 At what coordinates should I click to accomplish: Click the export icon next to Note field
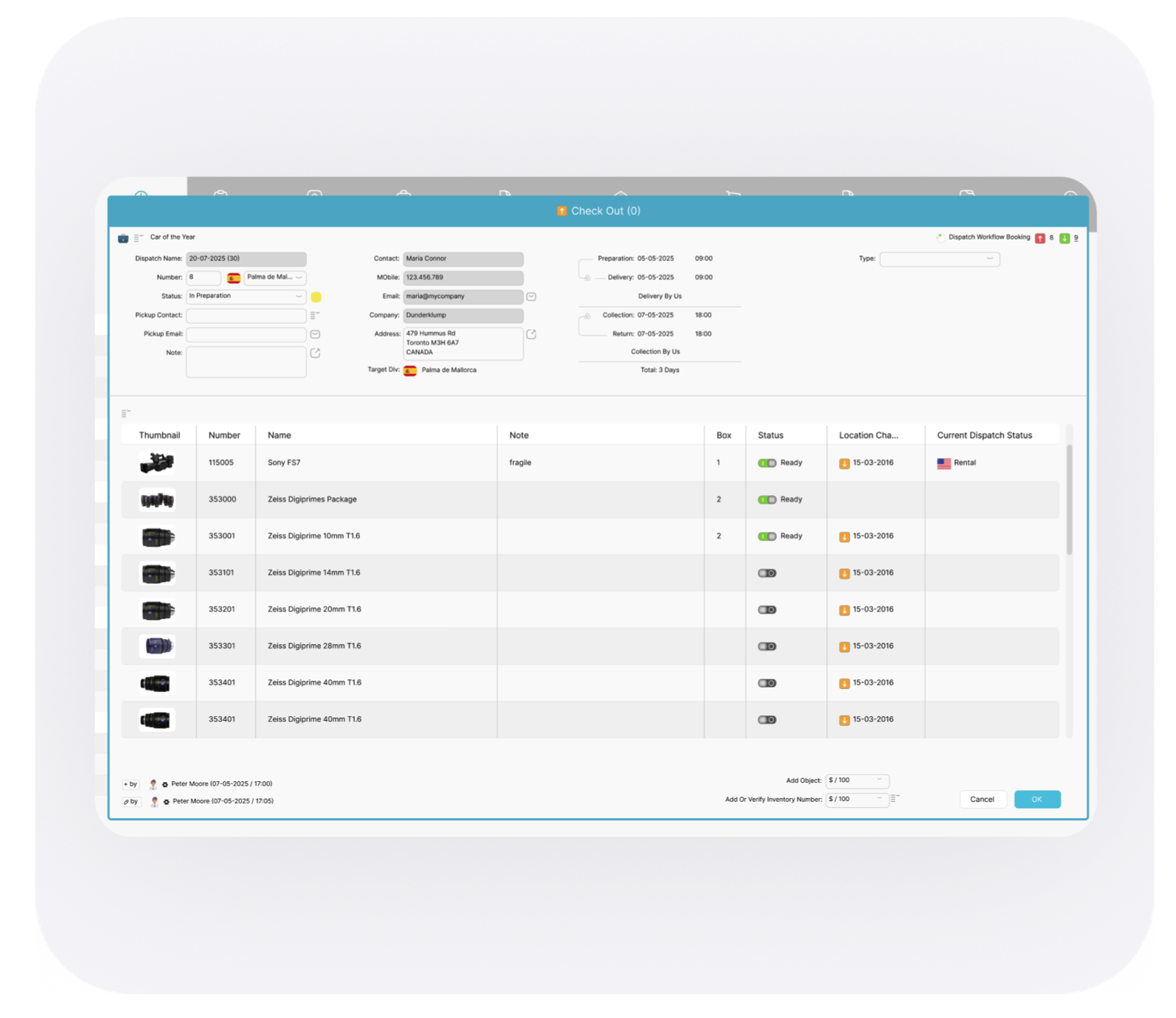315,353
